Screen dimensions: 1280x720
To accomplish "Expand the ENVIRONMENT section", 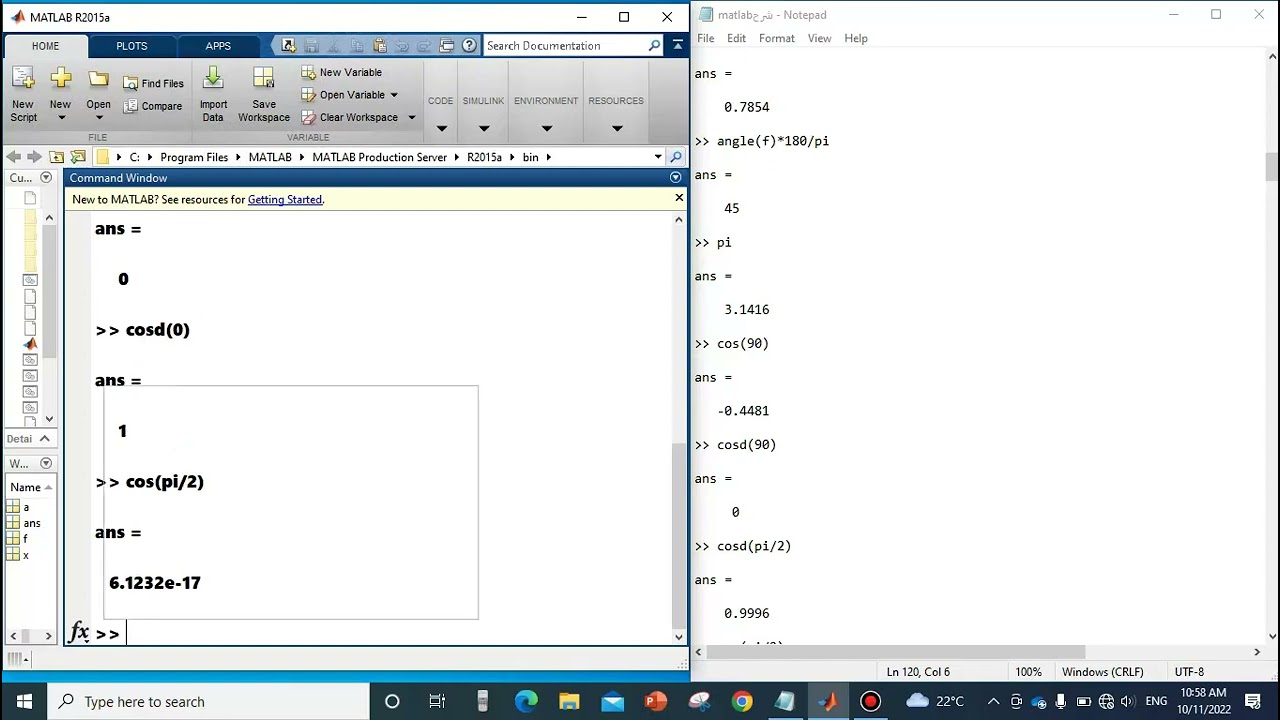I will (546, 128).
